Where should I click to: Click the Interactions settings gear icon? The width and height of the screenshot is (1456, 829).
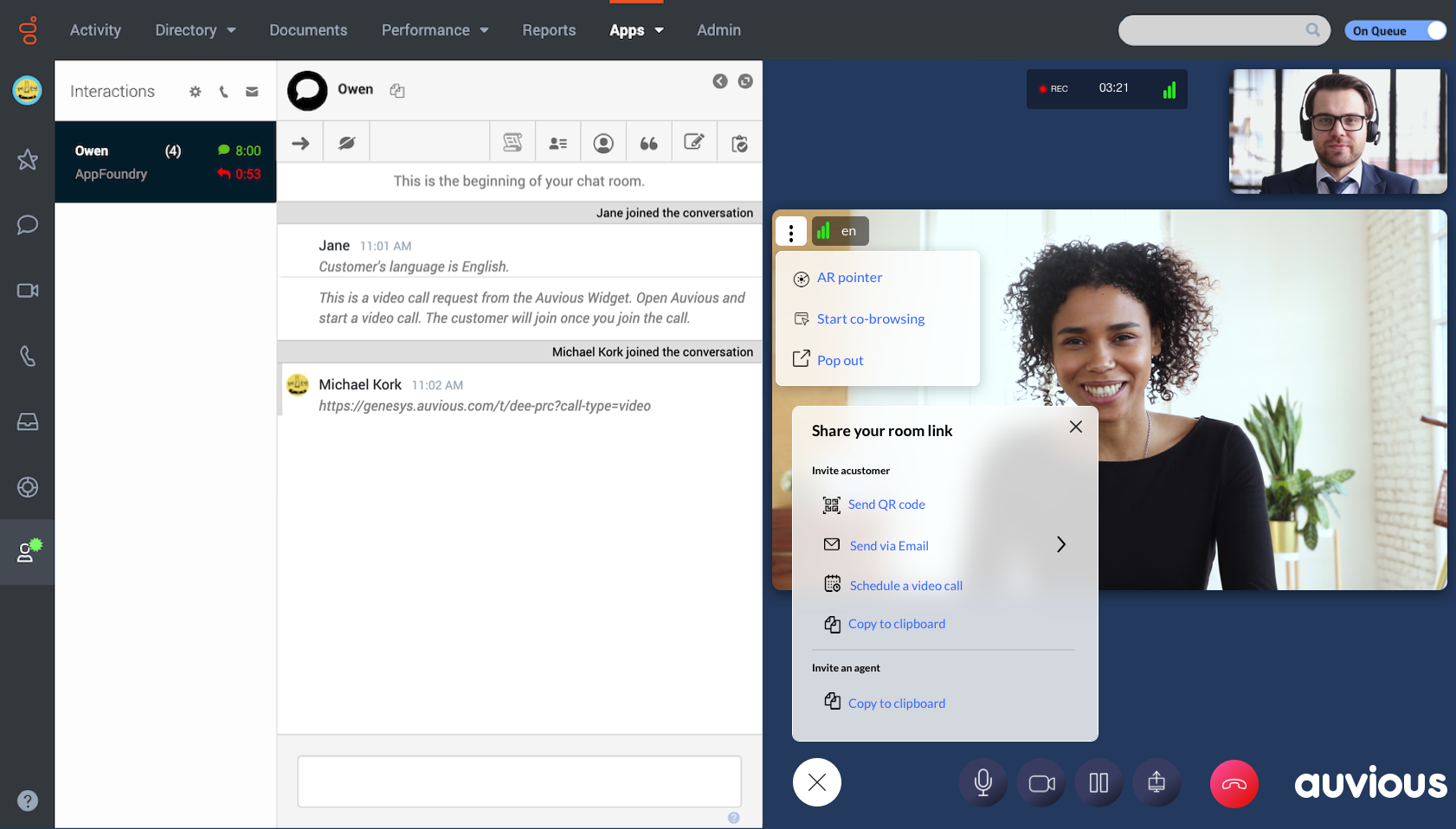[196, 92]
